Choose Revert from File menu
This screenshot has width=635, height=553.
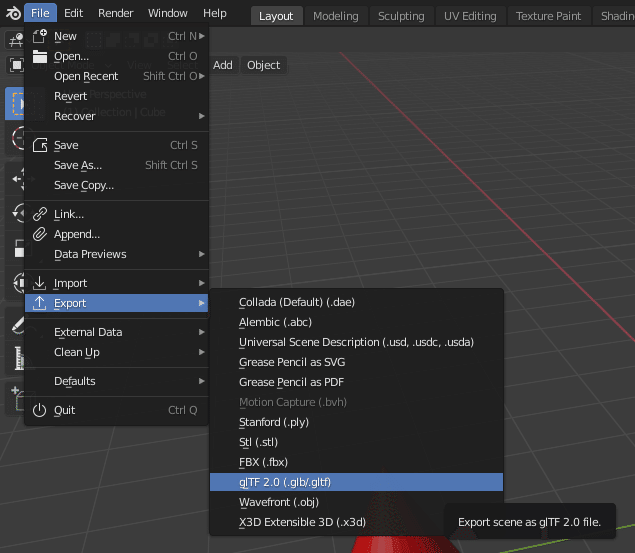point(117,96)
